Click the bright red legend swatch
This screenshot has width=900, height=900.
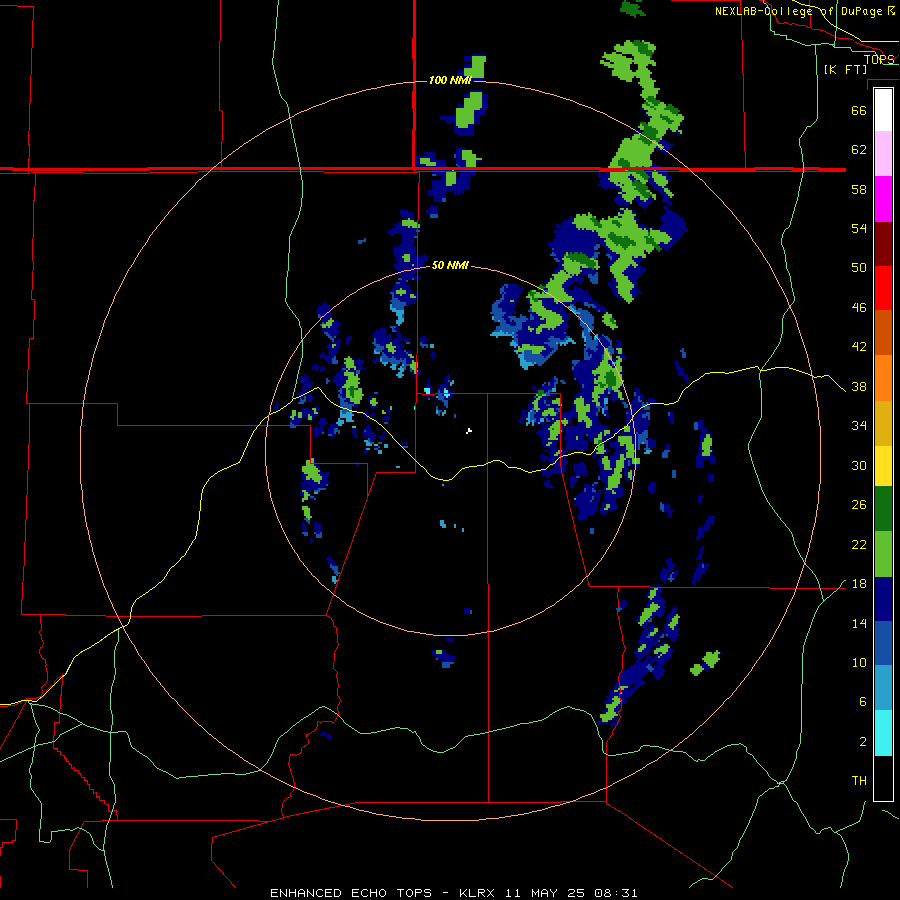pyautogui.click(x=883, y=288)
